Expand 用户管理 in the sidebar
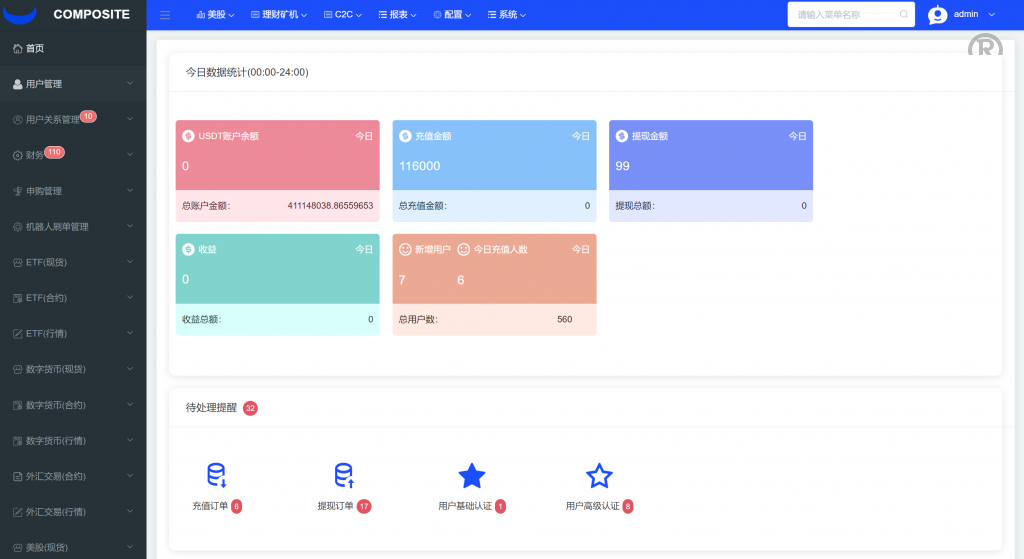 pyautogui.click(x=73, y=84)
